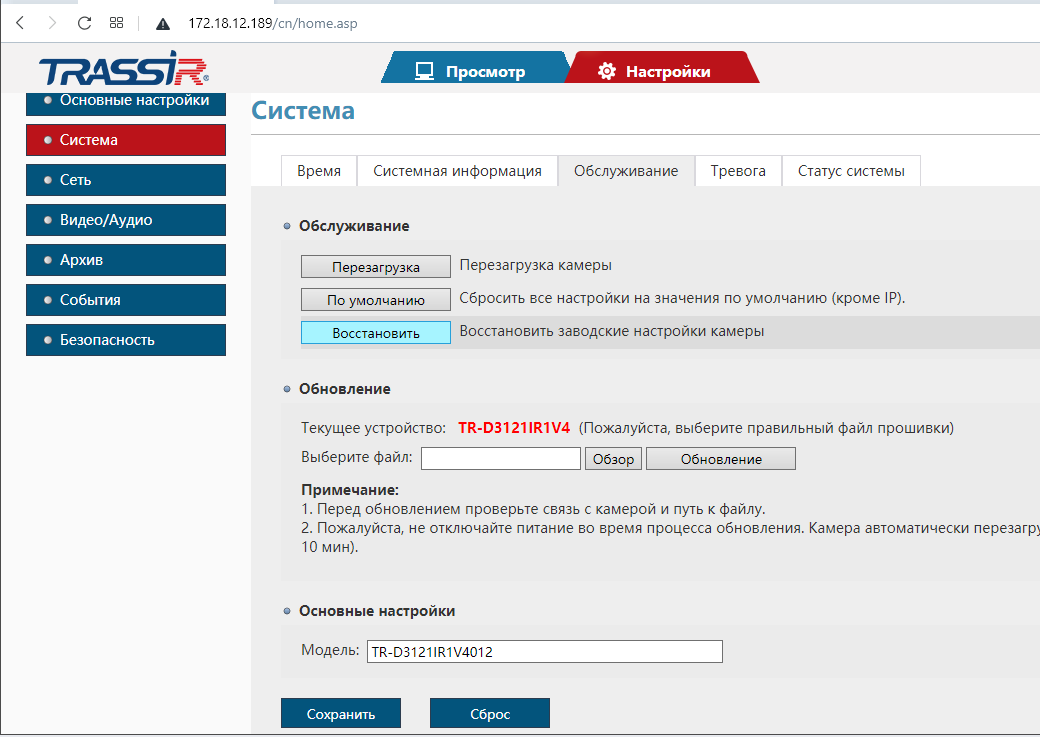This screenshot has height=737, width=1040.
Task: Switch to the Время tab
Action: tap(319, 171)
